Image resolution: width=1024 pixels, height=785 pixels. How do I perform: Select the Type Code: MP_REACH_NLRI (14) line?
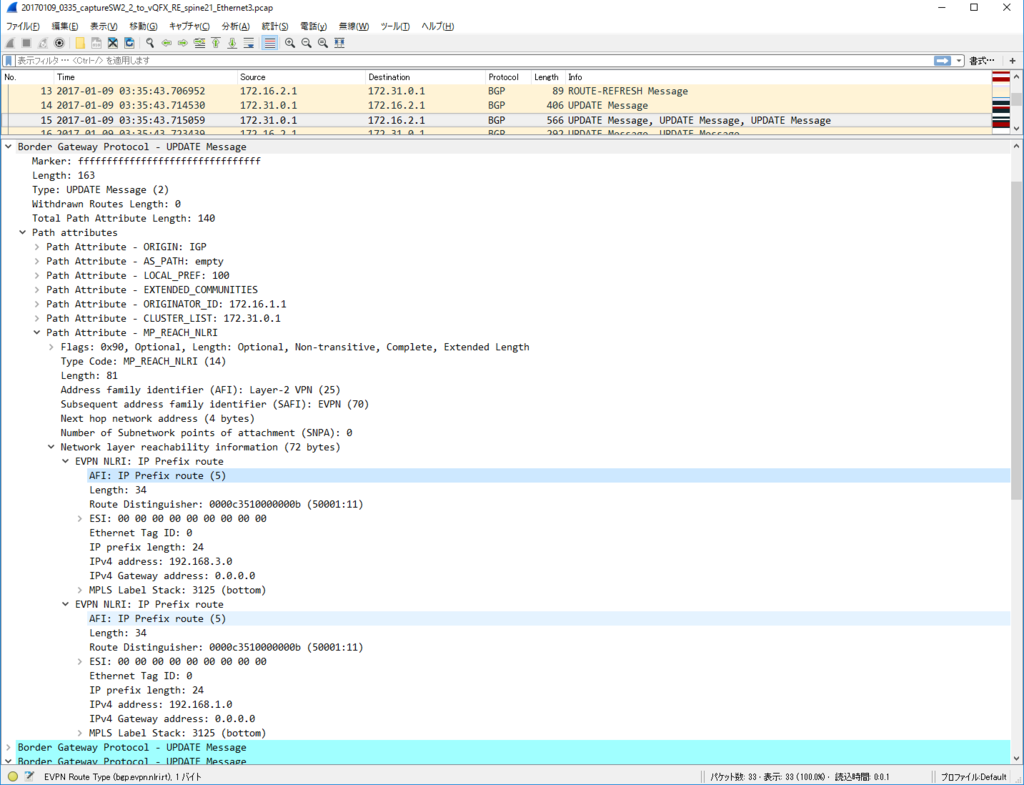tap(143, 361)
